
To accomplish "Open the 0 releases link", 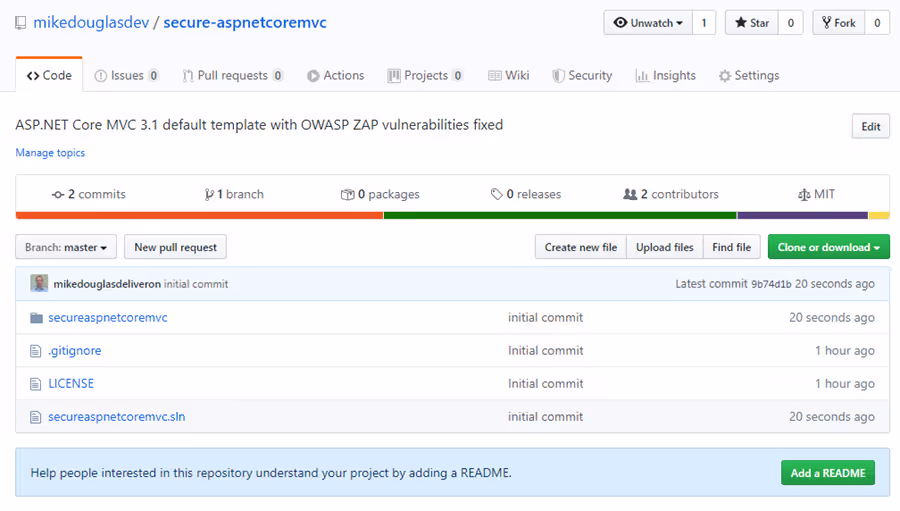I will tap(526, 194).
